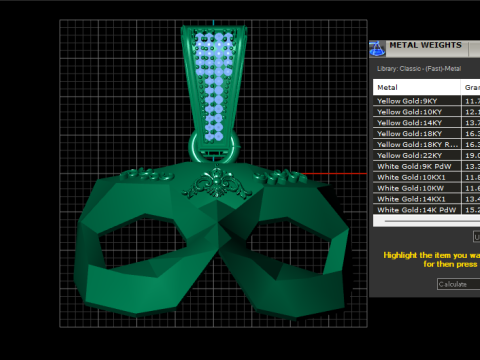Click the Calculate button
This screenshot has height=360, width=480.
click(459, 284)
